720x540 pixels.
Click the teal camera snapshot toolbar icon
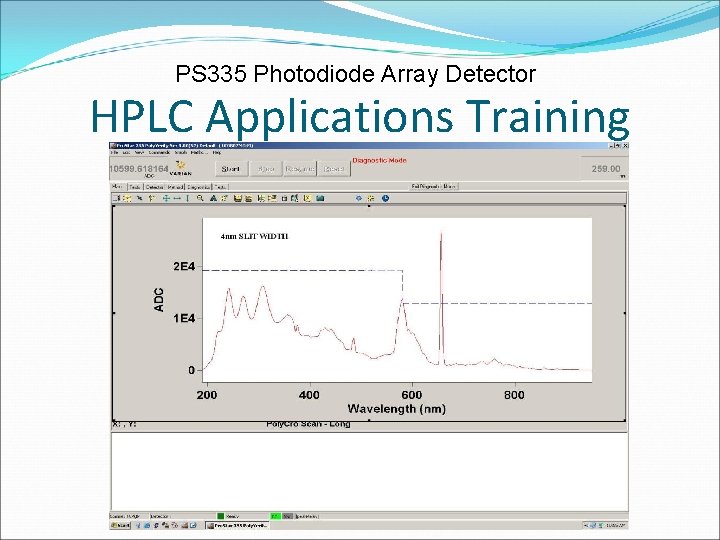[x=320, y=198]
